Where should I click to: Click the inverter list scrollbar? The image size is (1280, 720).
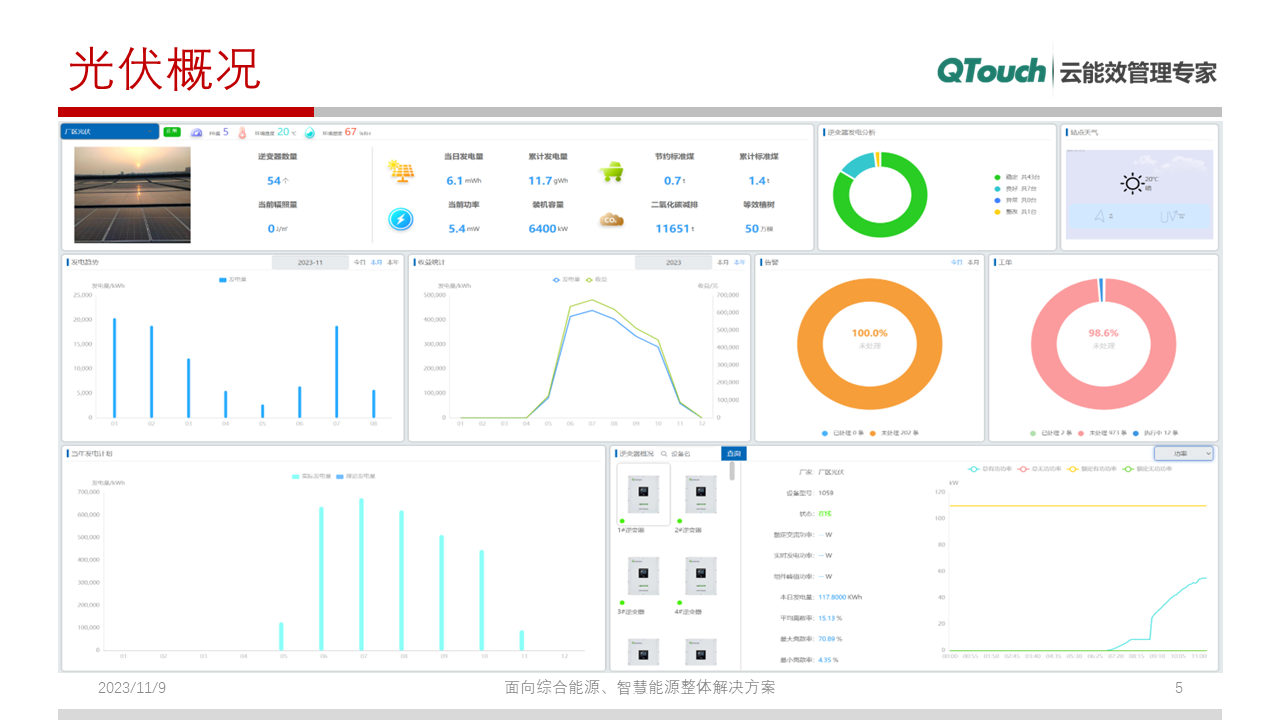(x=732, y=472)
